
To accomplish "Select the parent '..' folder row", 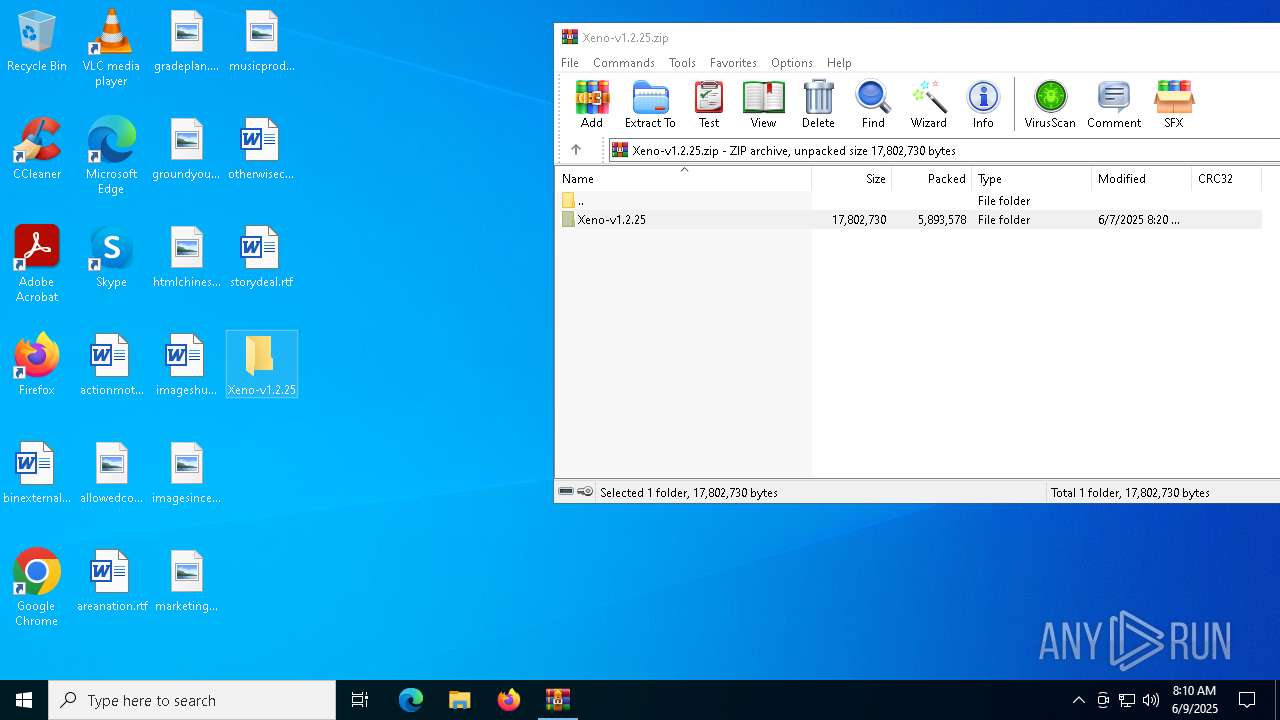I will pyautogui.click(x=908, y=201).
